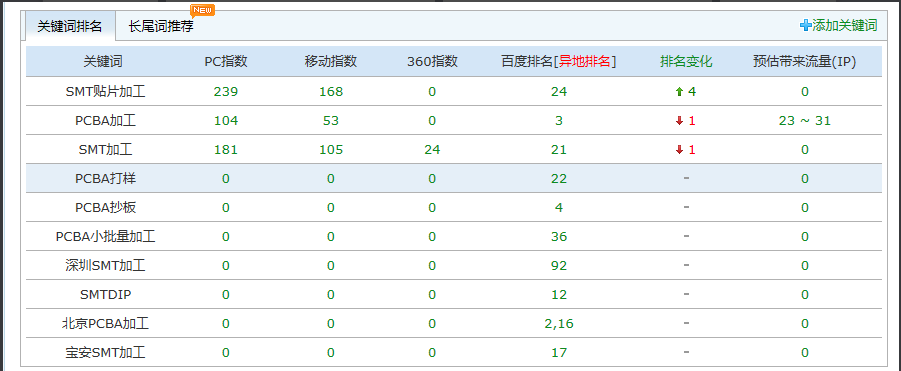Click rank change value 1 for PCBA加工
901x371 pixels.
coord(692,121)
